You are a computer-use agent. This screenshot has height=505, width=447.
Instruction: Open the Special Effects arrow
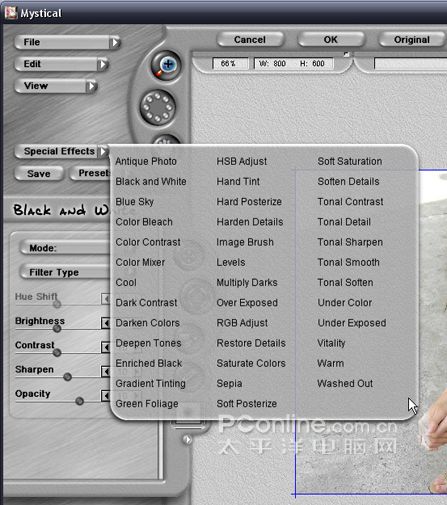pyautogui.click(x=103, y=151)
